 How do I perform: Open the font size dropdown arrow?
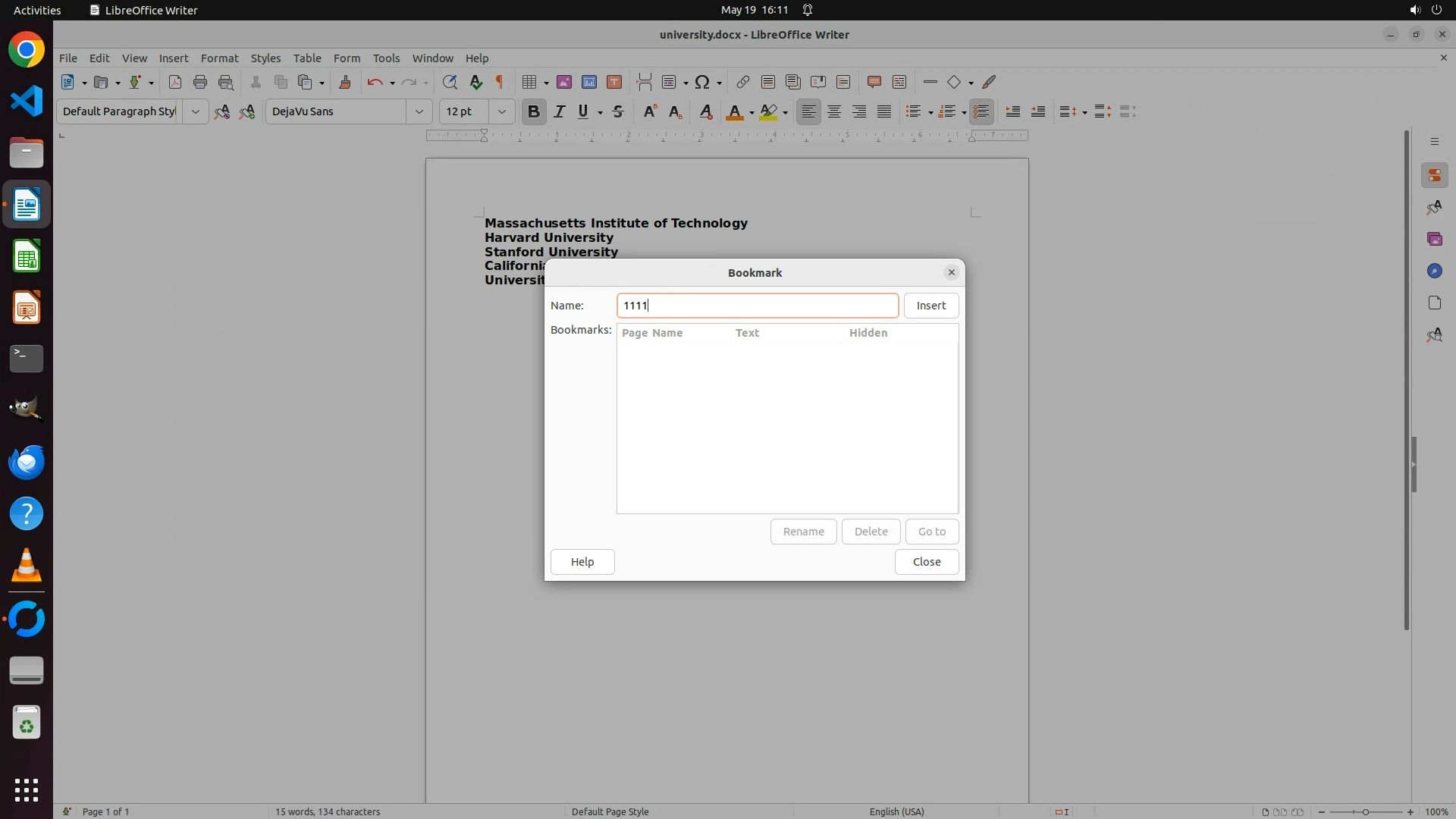point(501,111)
